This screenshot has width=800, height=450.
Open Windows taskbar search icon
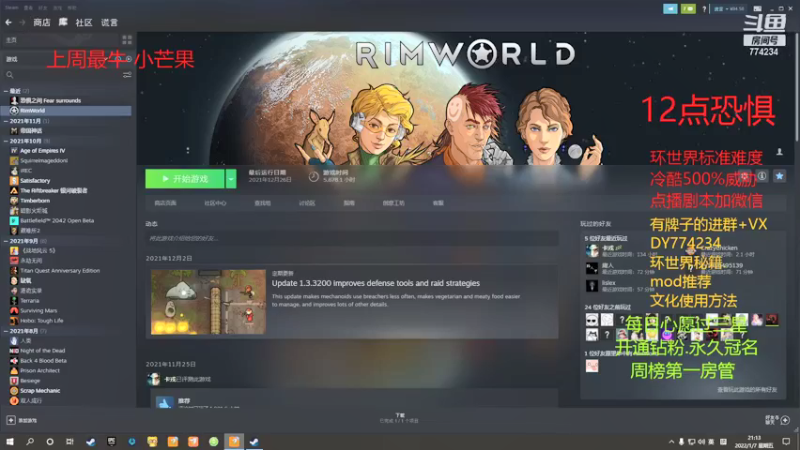pos(30,441)
